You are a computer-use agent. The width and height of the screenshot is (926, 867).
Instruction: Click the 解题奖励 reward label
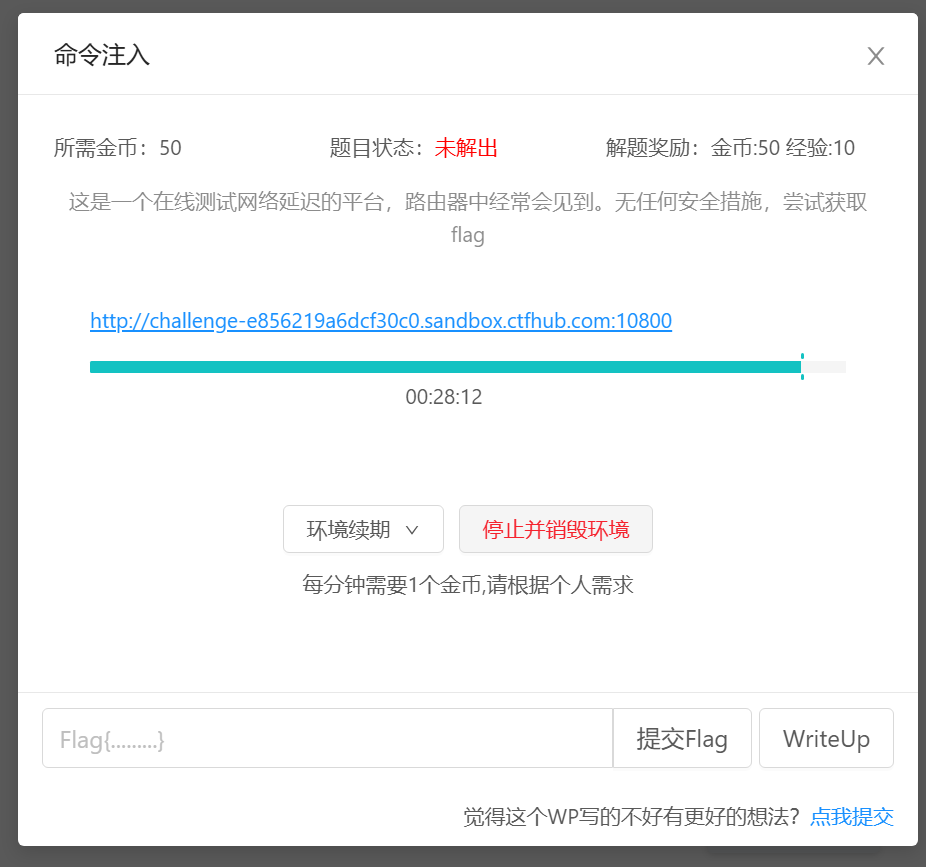(730, 149)
